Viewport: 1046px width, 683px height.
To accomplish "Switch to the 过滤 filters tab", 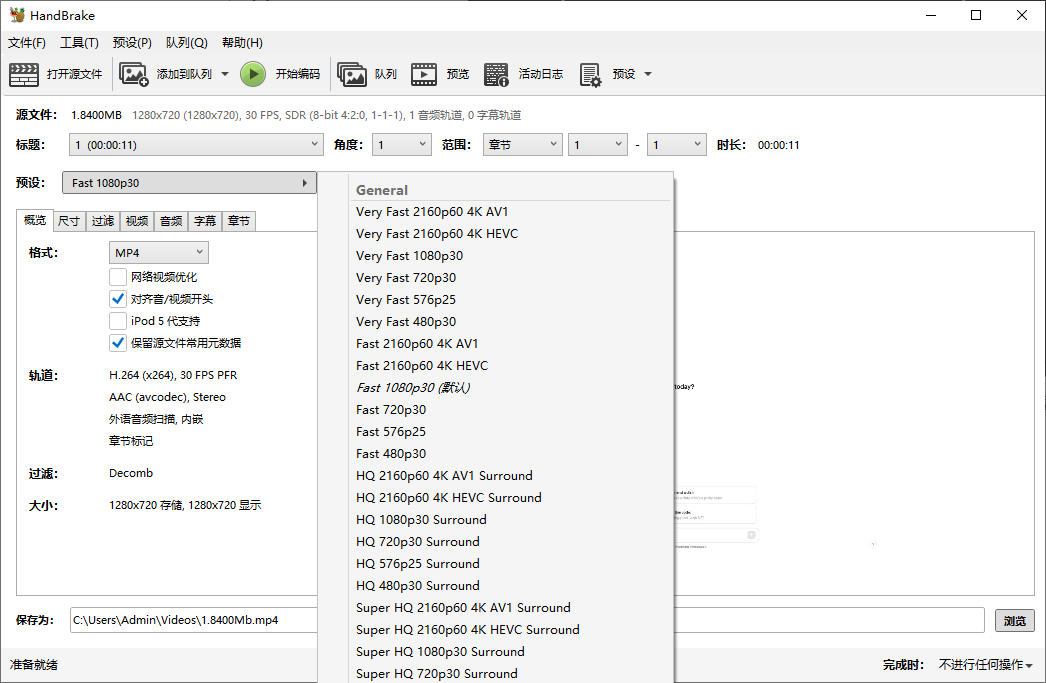I will 103,221.
